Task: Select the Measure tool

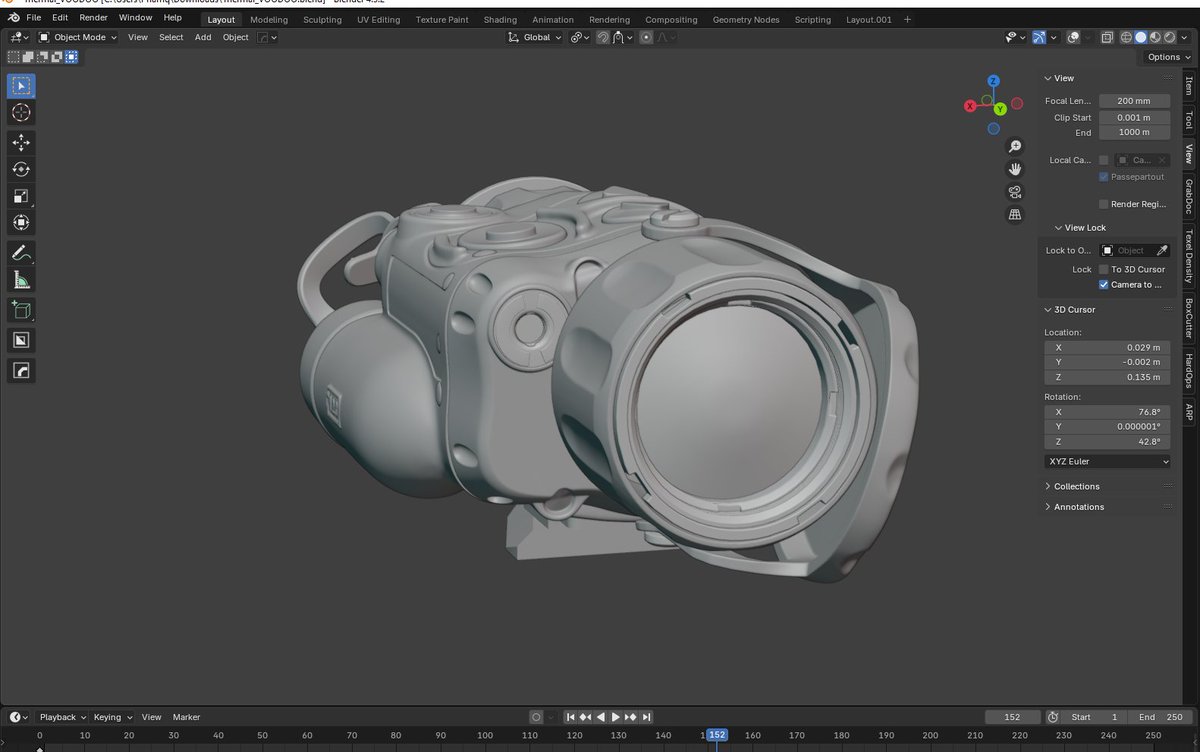Action: point(21,280)
